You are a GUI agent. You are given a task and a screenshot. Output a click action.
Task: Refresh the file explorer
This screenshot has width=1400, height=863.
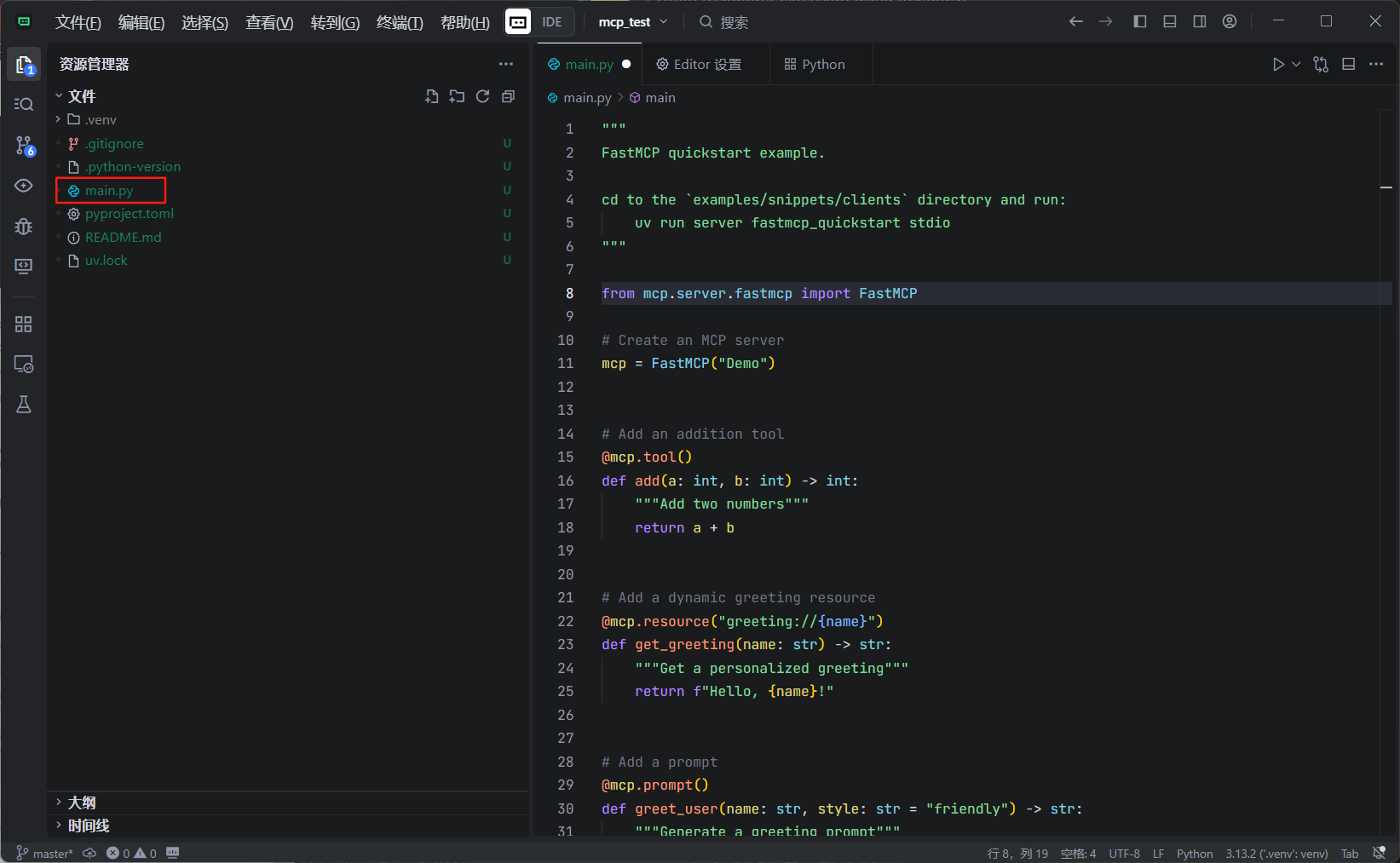point(482,97)
